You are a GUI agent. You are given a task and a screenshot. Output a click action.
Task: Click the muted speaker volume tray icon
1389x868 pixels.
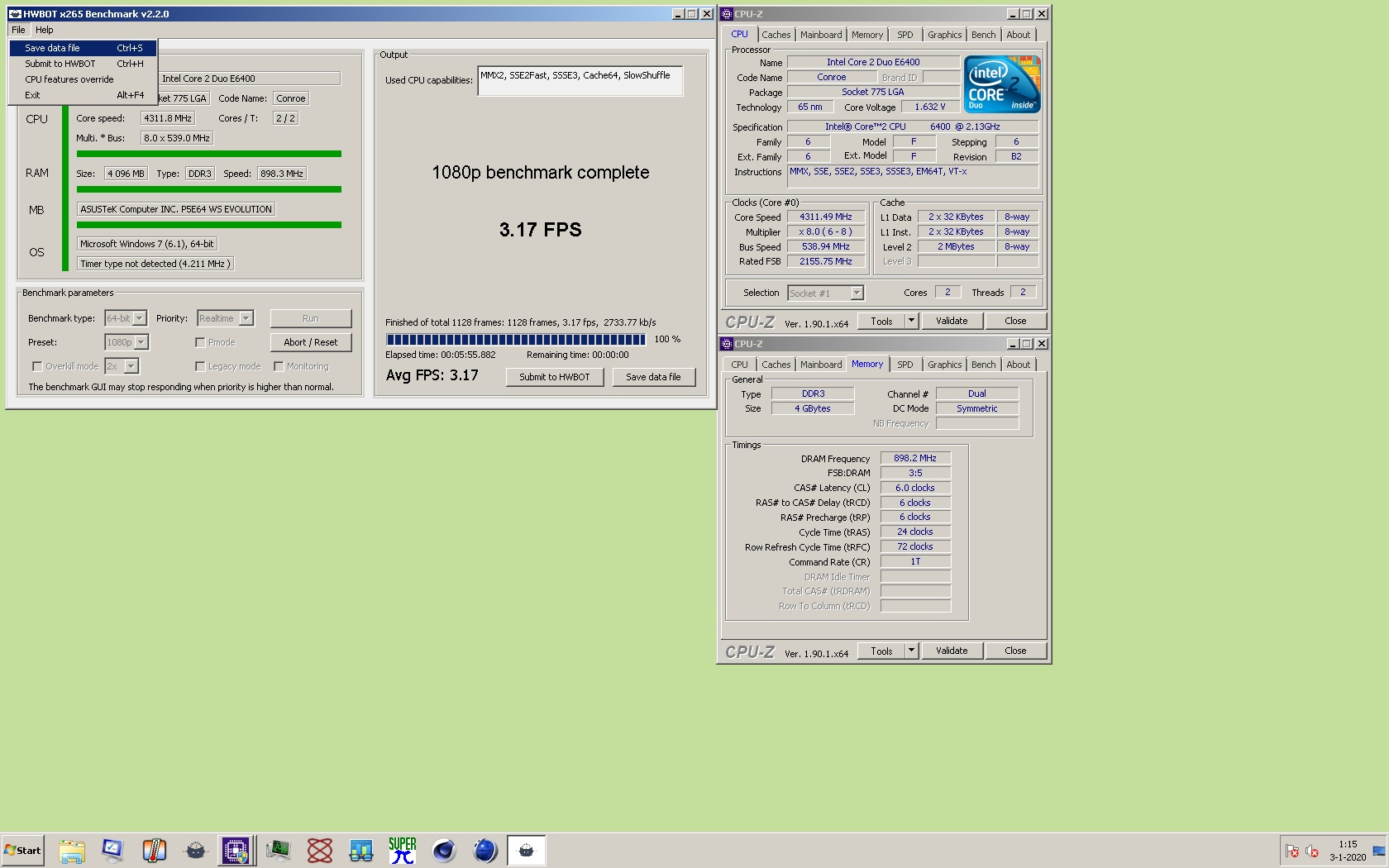[1312, 851]
